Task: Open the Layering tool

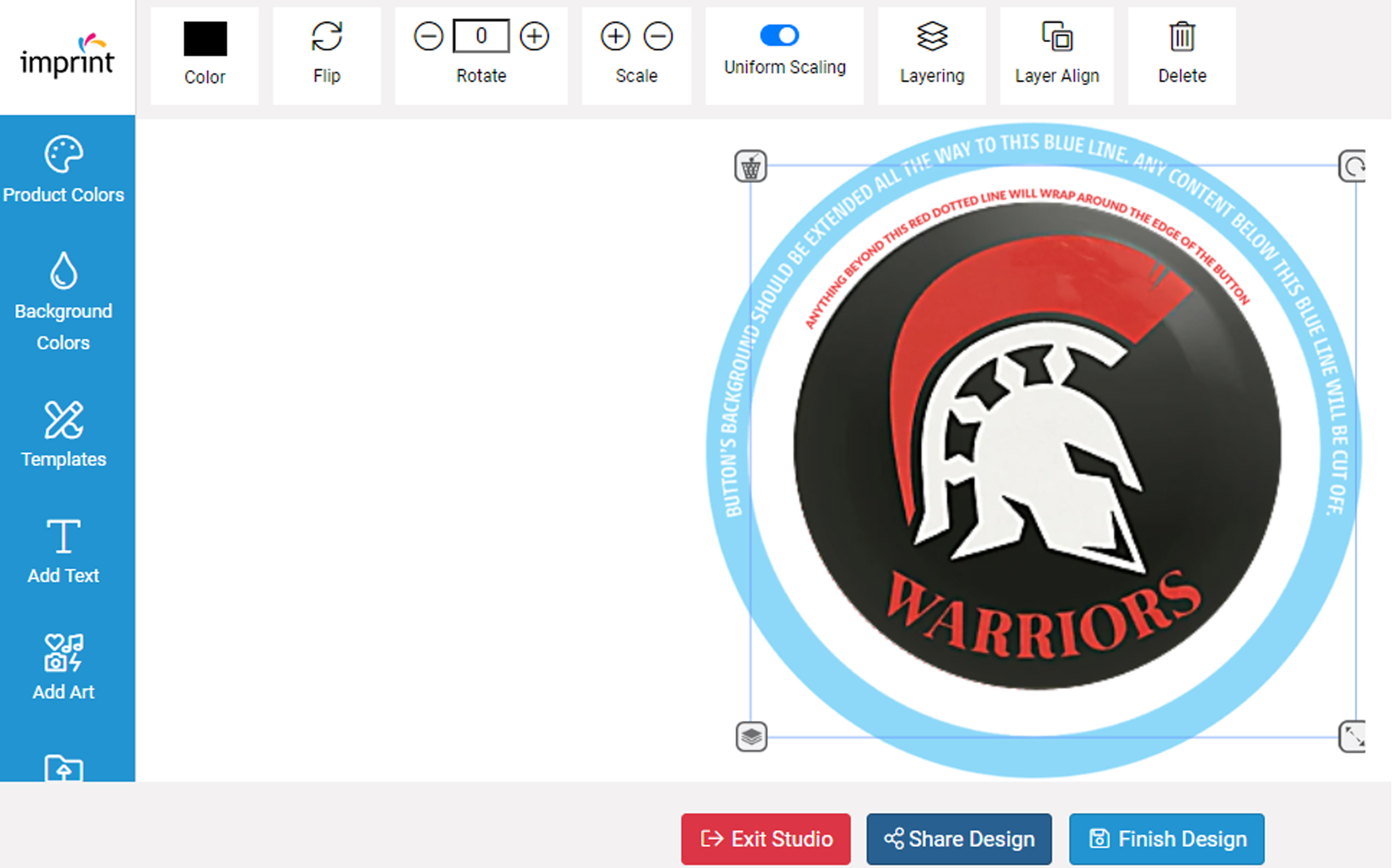Action: (x=932, y=56)
